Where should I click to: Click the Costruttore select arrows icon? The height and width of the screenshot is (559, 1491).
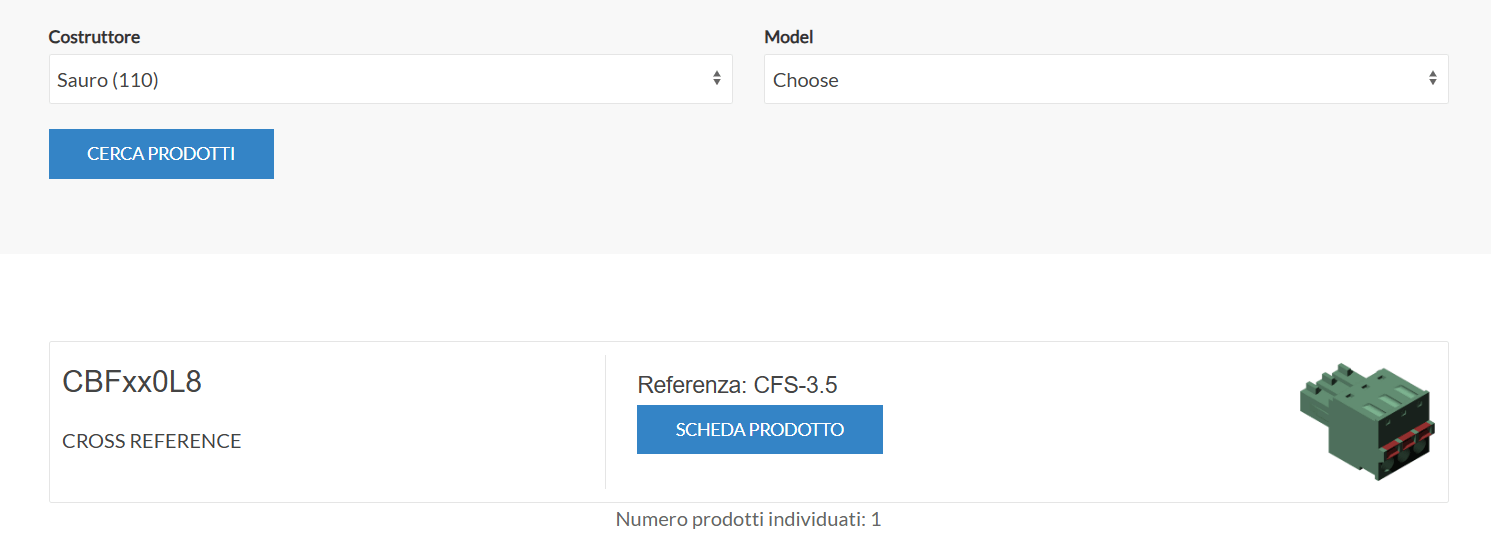(x=717, y=79)
